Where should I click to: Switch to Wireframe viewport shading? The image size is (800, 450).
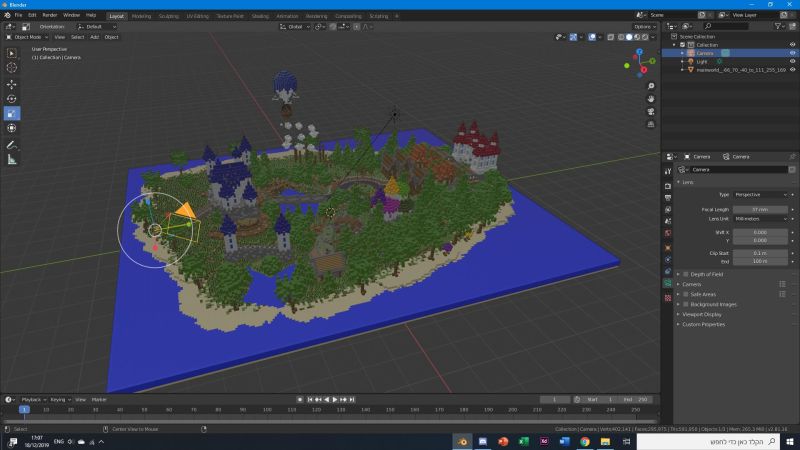620,37
